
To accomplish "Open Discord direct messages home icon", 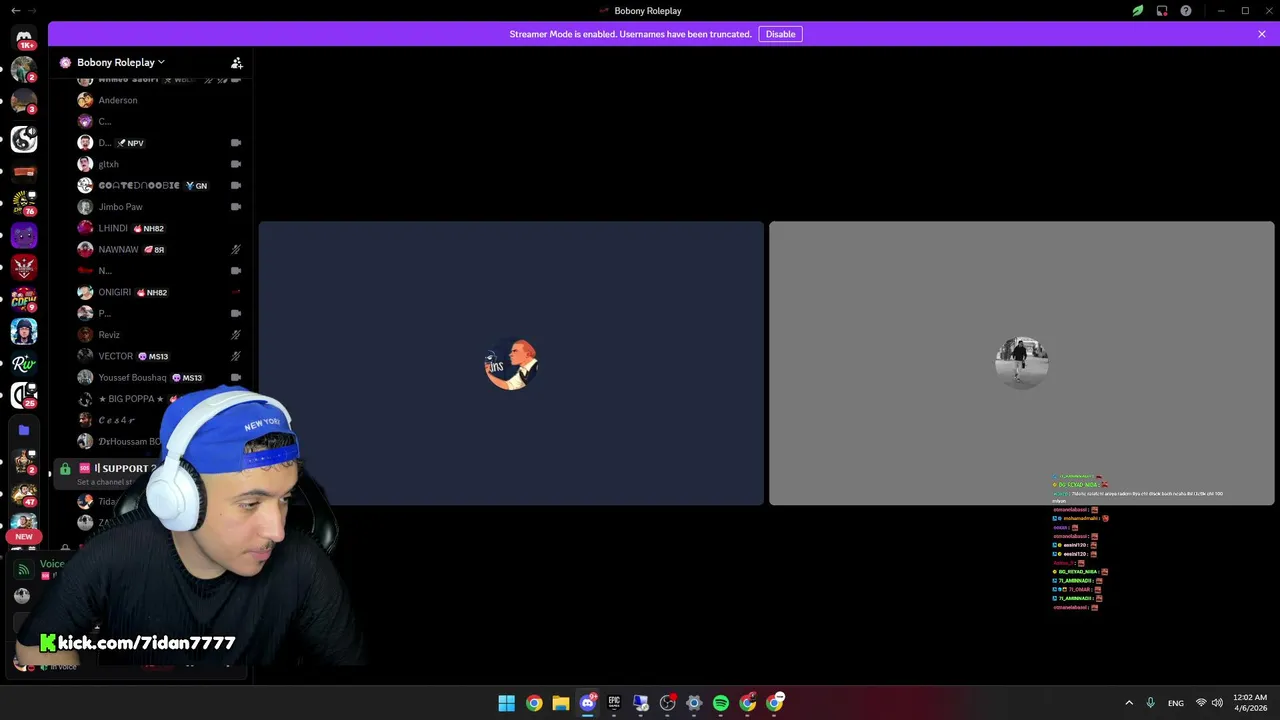I will [24, 37].
